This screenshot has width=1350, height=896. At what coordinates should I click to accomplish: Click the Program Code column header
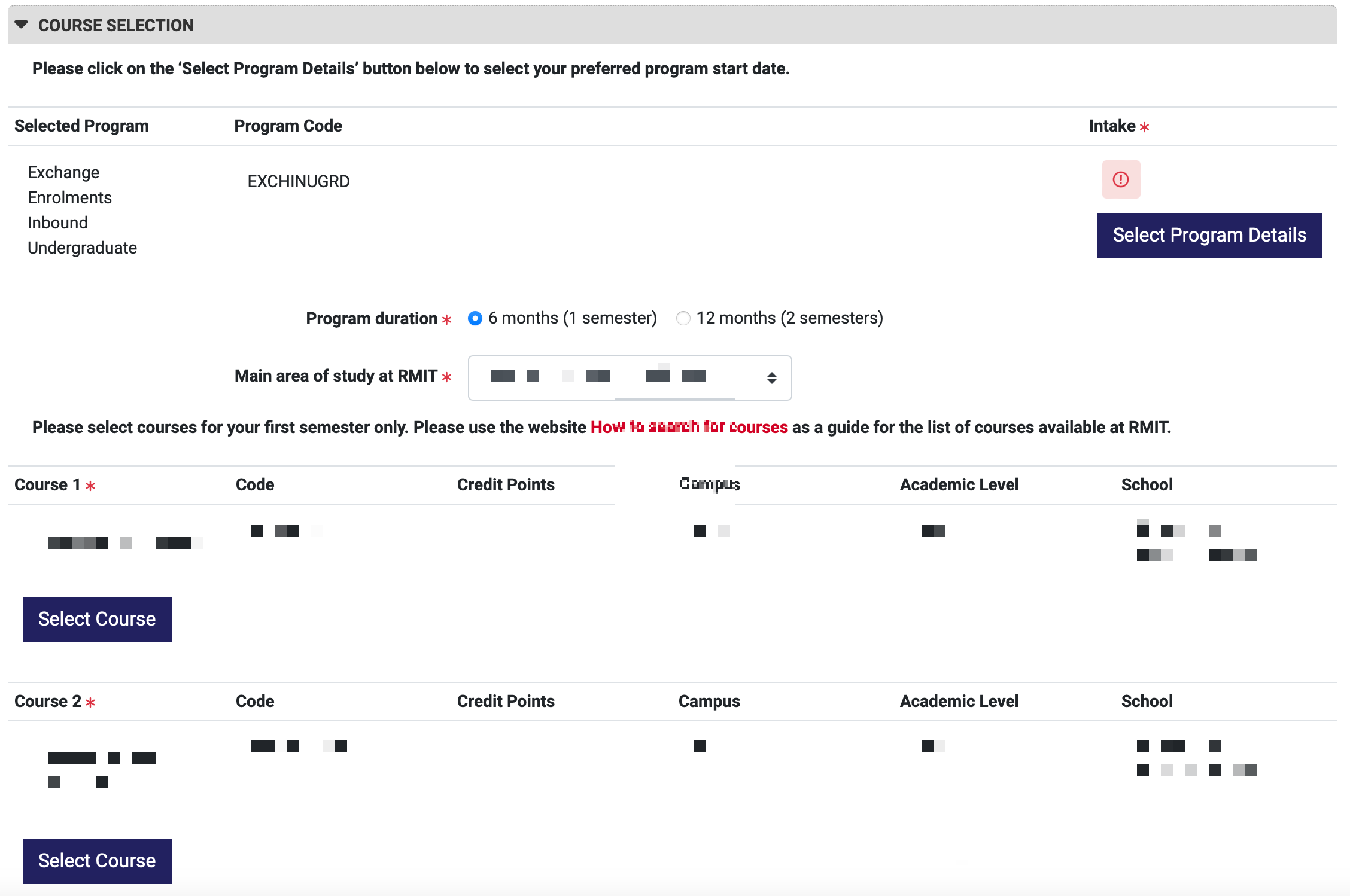click(288, 126)
